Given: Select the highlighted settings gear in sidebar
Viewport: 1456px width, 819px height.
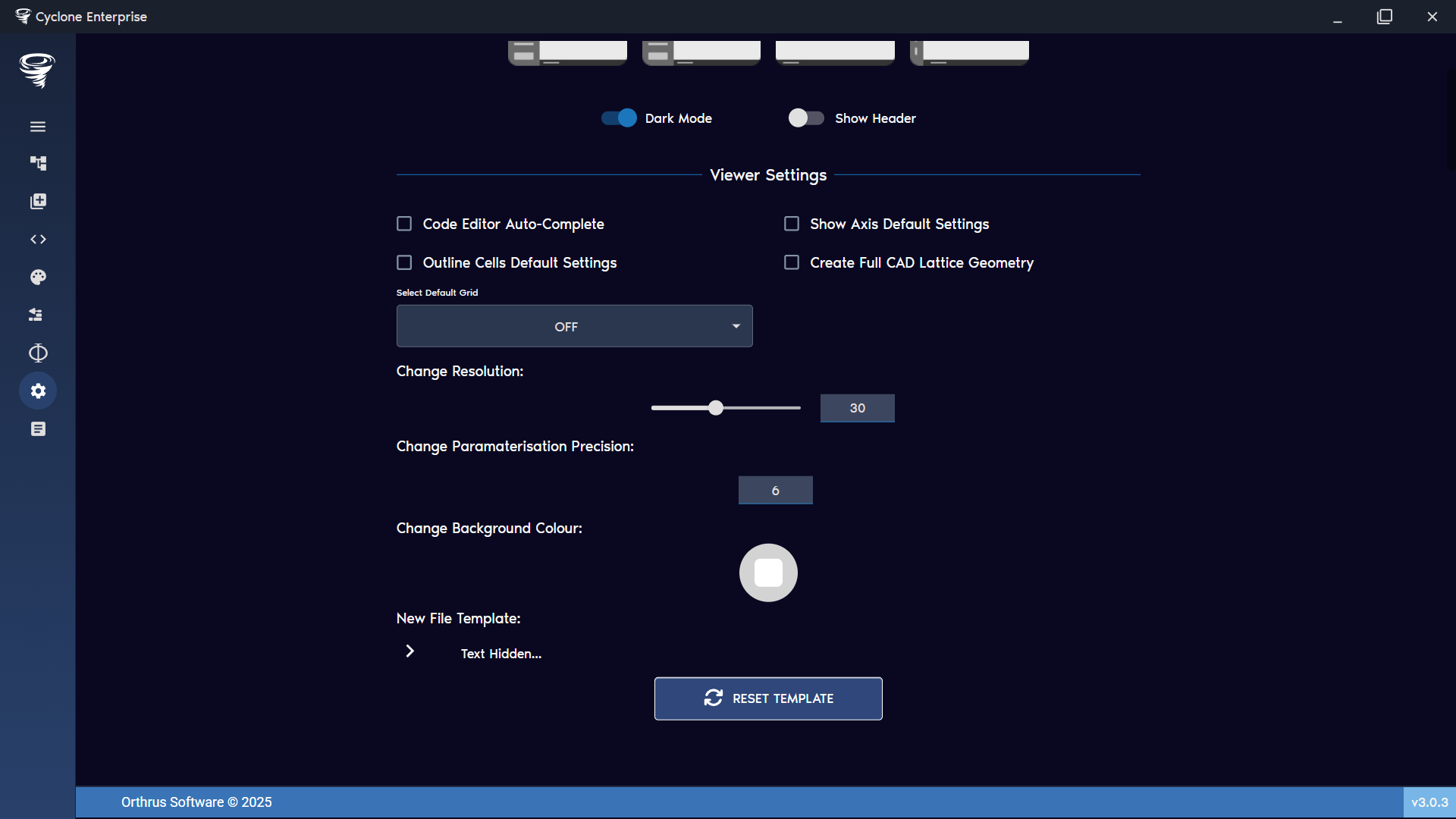Looking at the screenshot, I should 38,391.
